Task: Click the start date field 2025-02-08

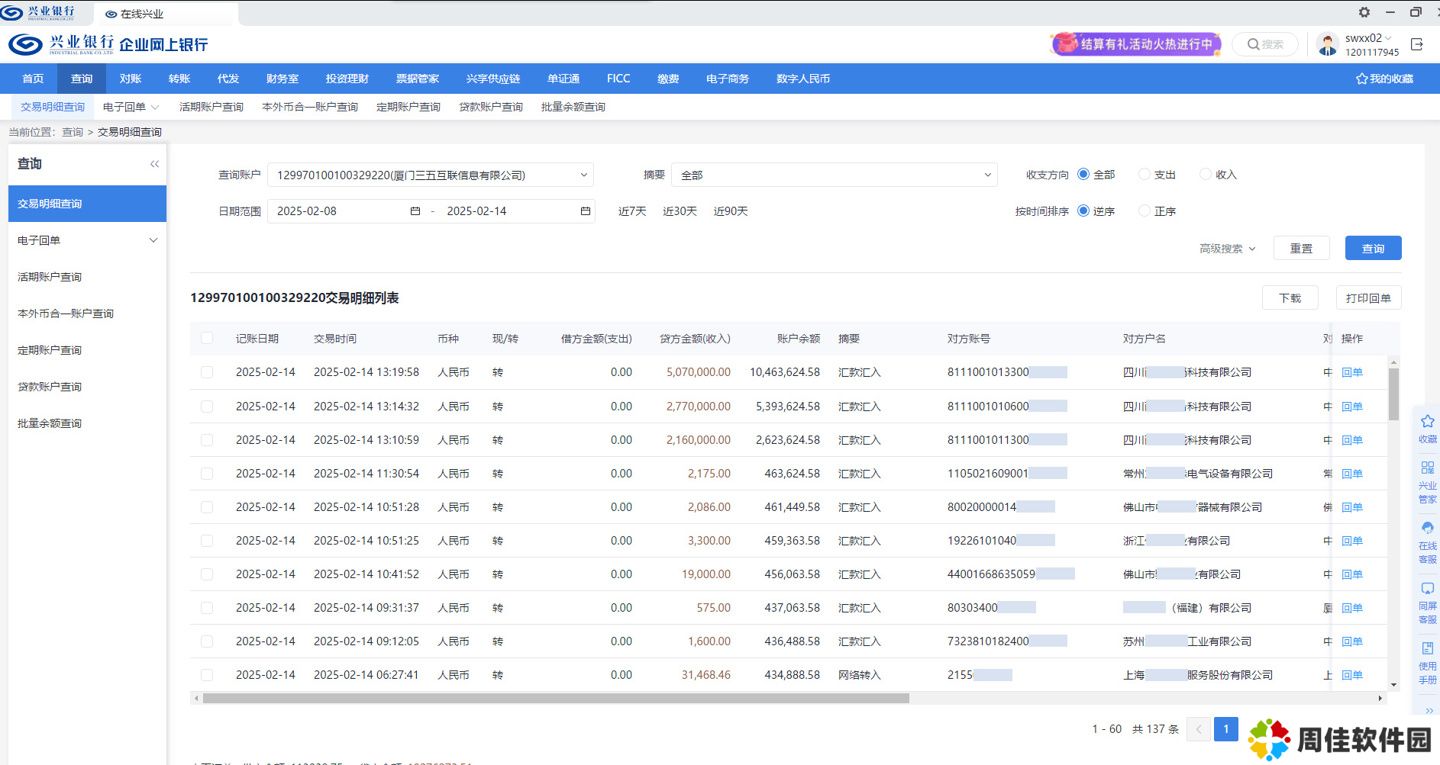Action: click(347, 211)
